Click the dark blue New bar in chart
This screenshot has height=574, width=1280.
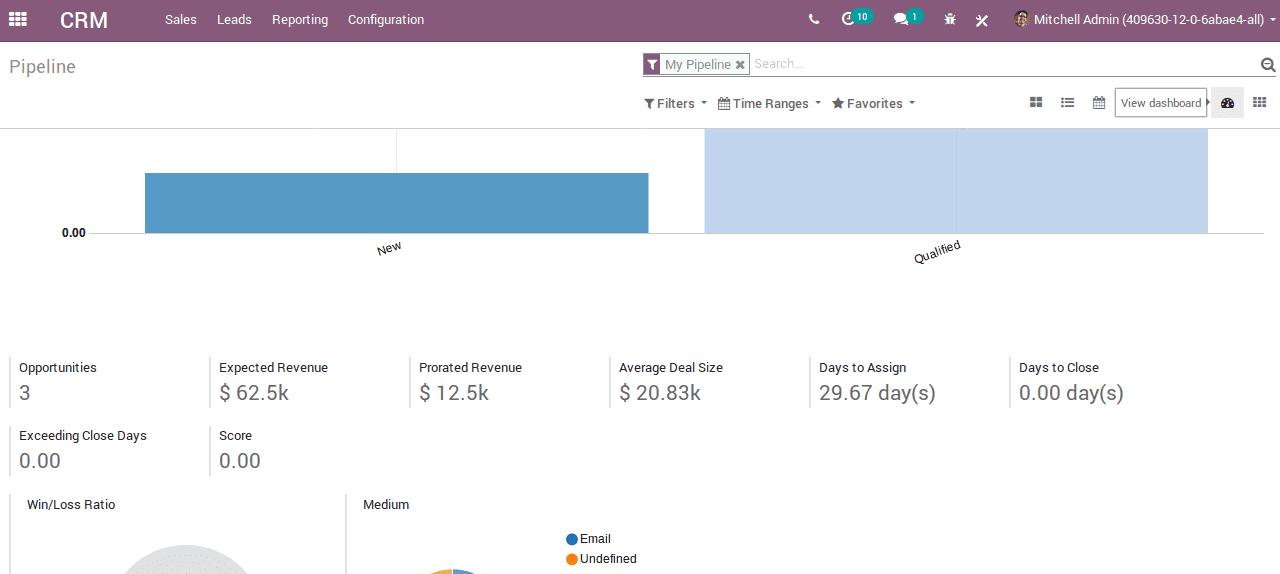[396, 203]
